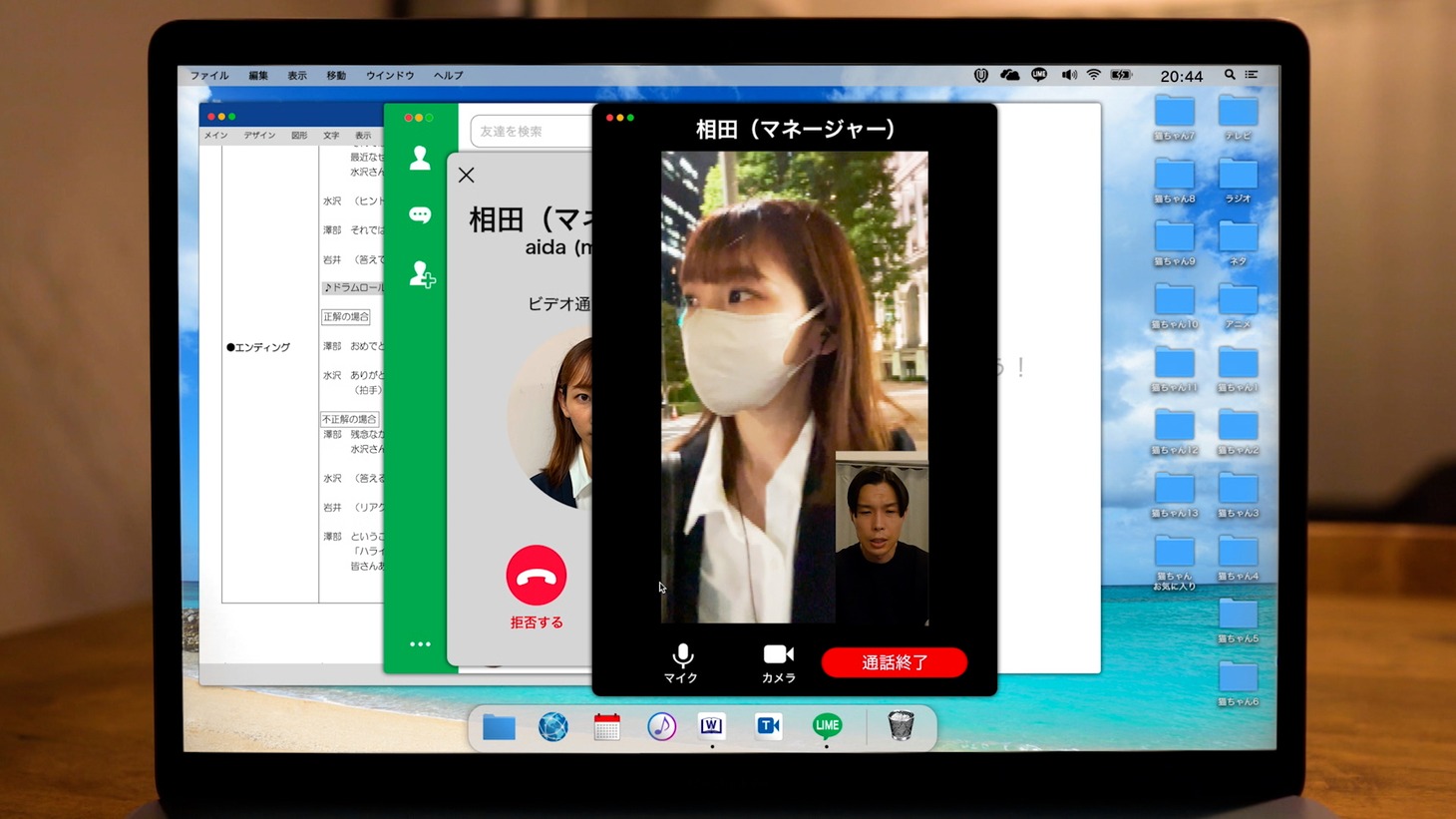Open the three dots more menu in LINE
Viewport: 1456px width, 819px height.
[x=420, y=644]
